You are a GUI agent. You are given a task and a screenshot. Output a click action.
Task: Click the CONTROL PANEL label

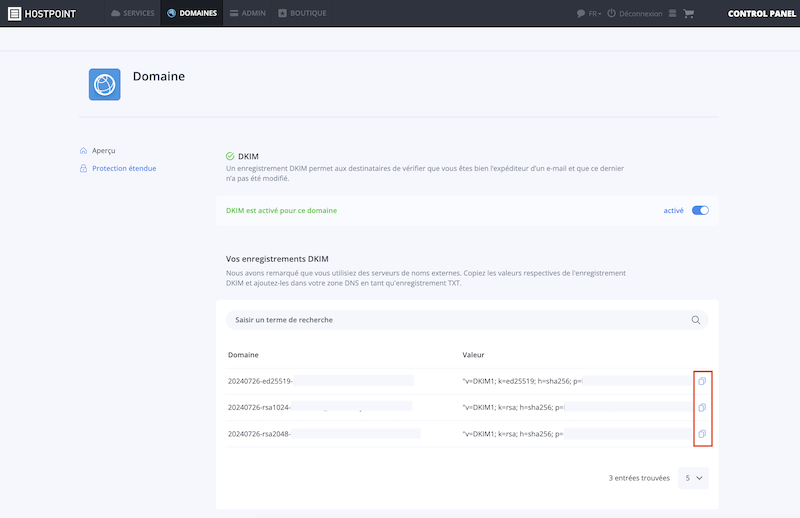[762, 14]
